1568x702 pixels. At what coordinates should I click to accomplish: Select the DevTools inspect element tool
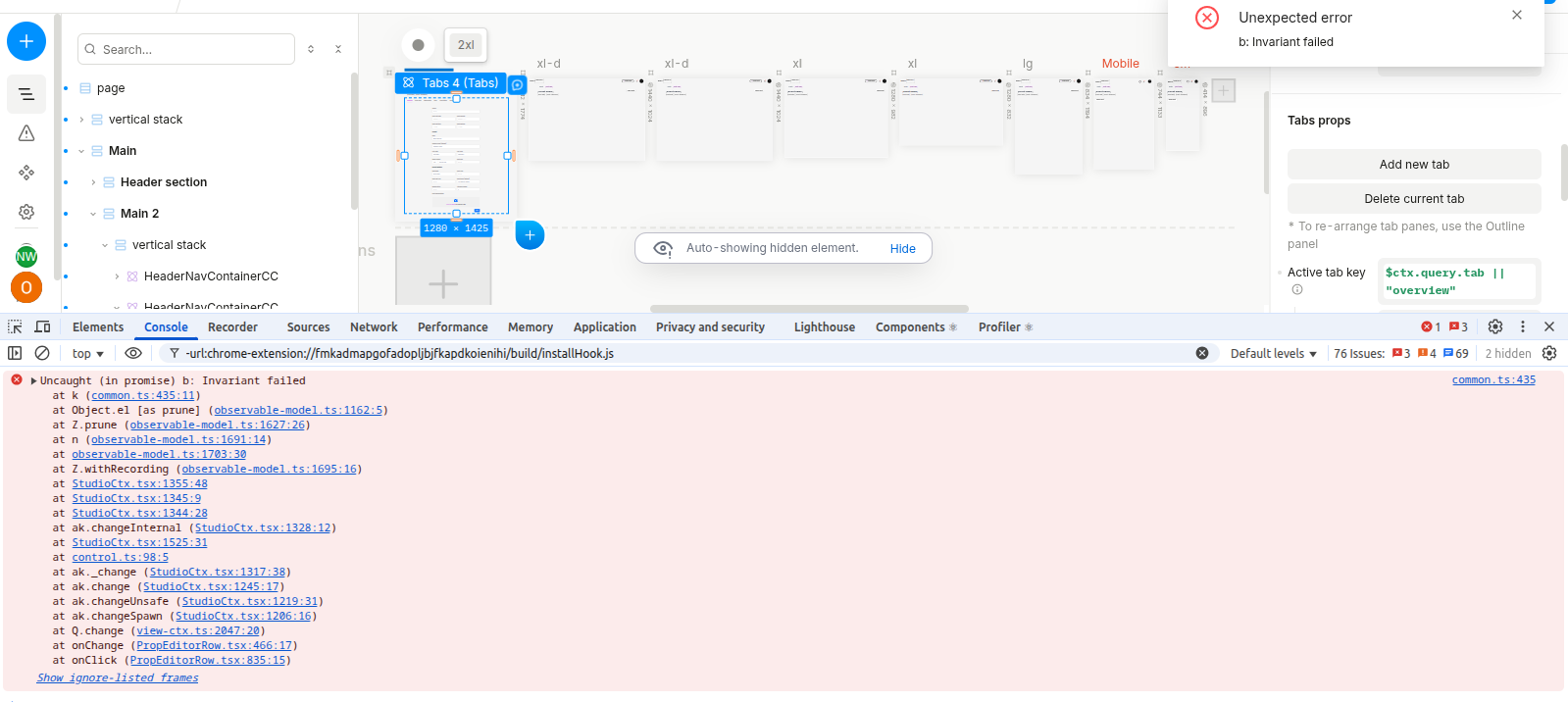tap(15, 326)
